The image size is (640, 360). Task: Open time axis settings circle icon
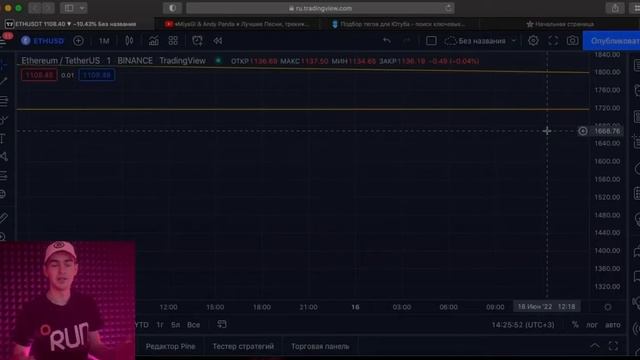click(608, 307)
